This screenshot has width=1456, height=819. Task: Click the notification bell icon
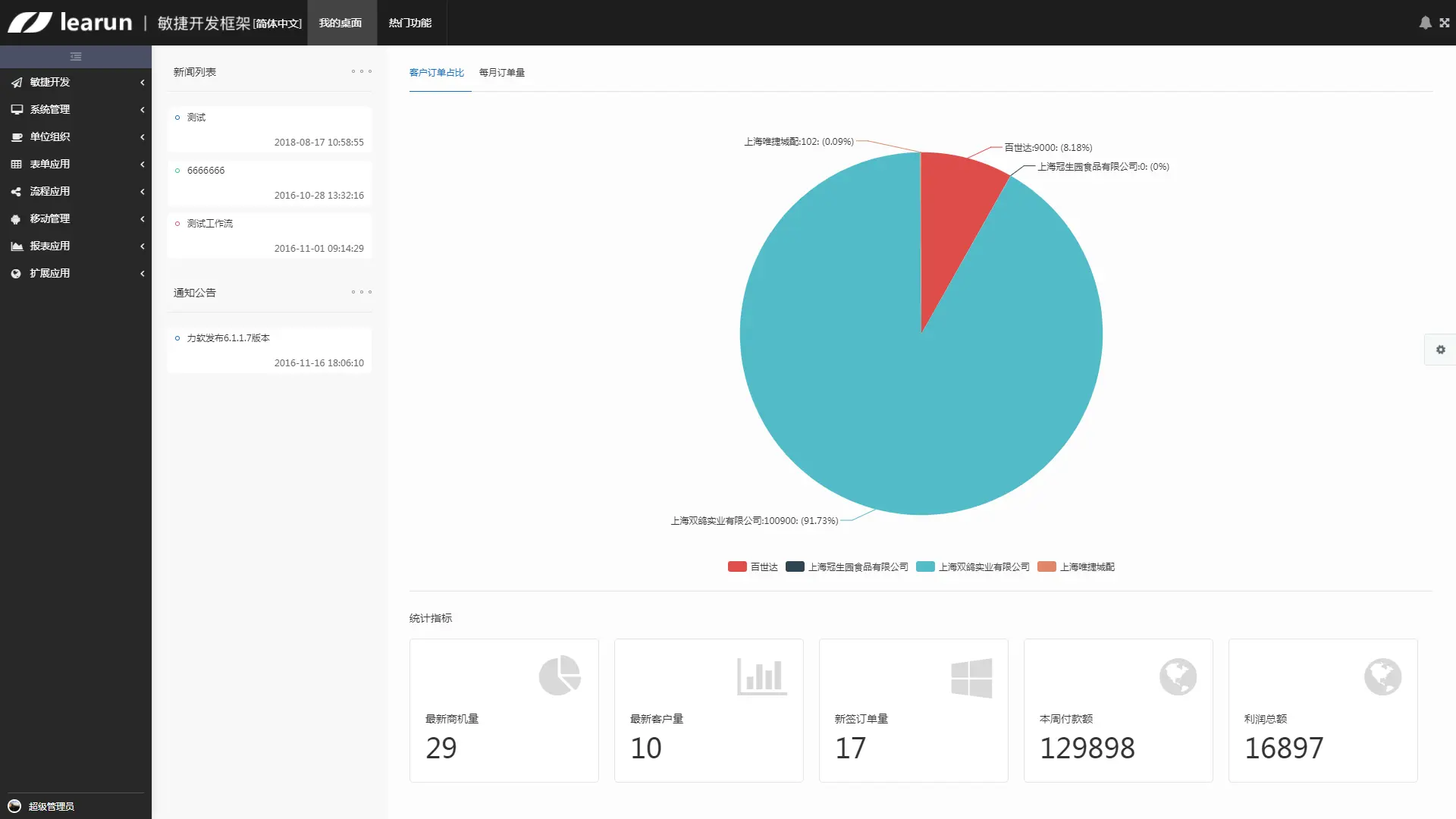pyautogui.click(x=1425, y=23)
